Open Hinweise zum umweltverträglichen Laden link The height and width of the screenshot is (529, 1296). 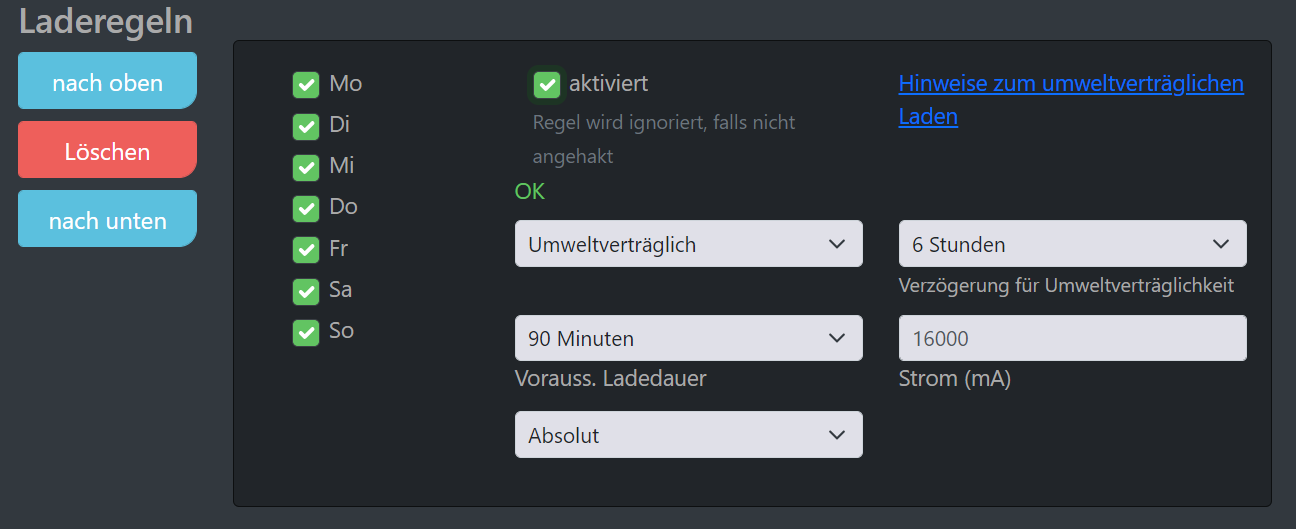click(x=1070, y=84)
